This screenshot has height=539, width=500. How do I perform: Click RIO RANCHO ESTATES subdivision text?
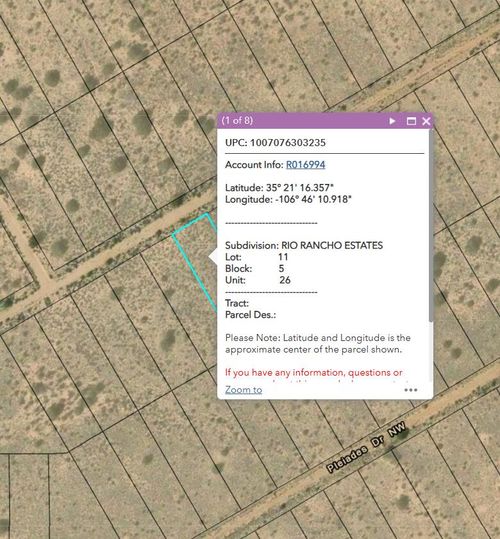(x=332, y=245)
